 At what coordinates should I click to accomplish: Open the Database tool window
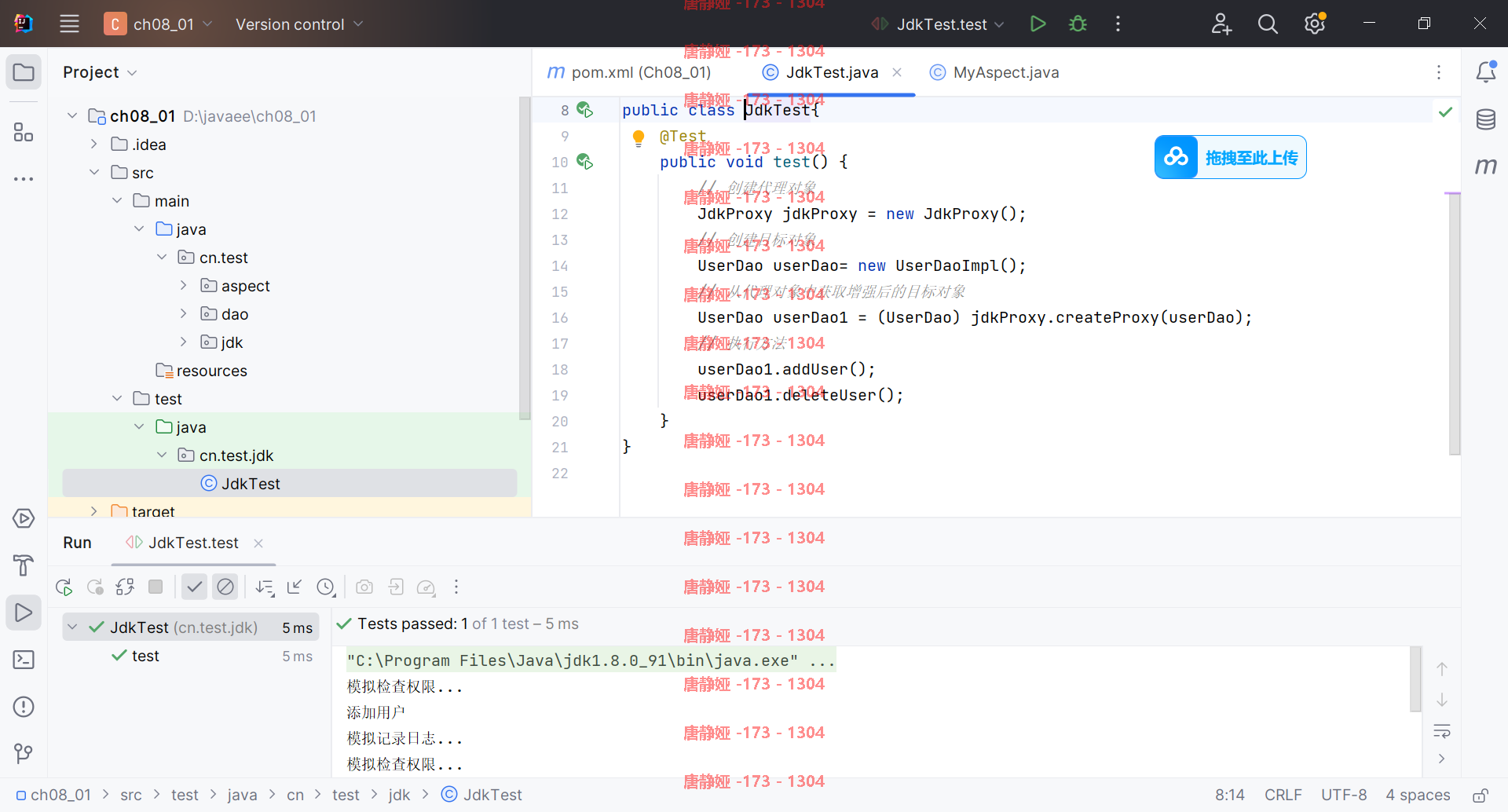click(1485, 119)
